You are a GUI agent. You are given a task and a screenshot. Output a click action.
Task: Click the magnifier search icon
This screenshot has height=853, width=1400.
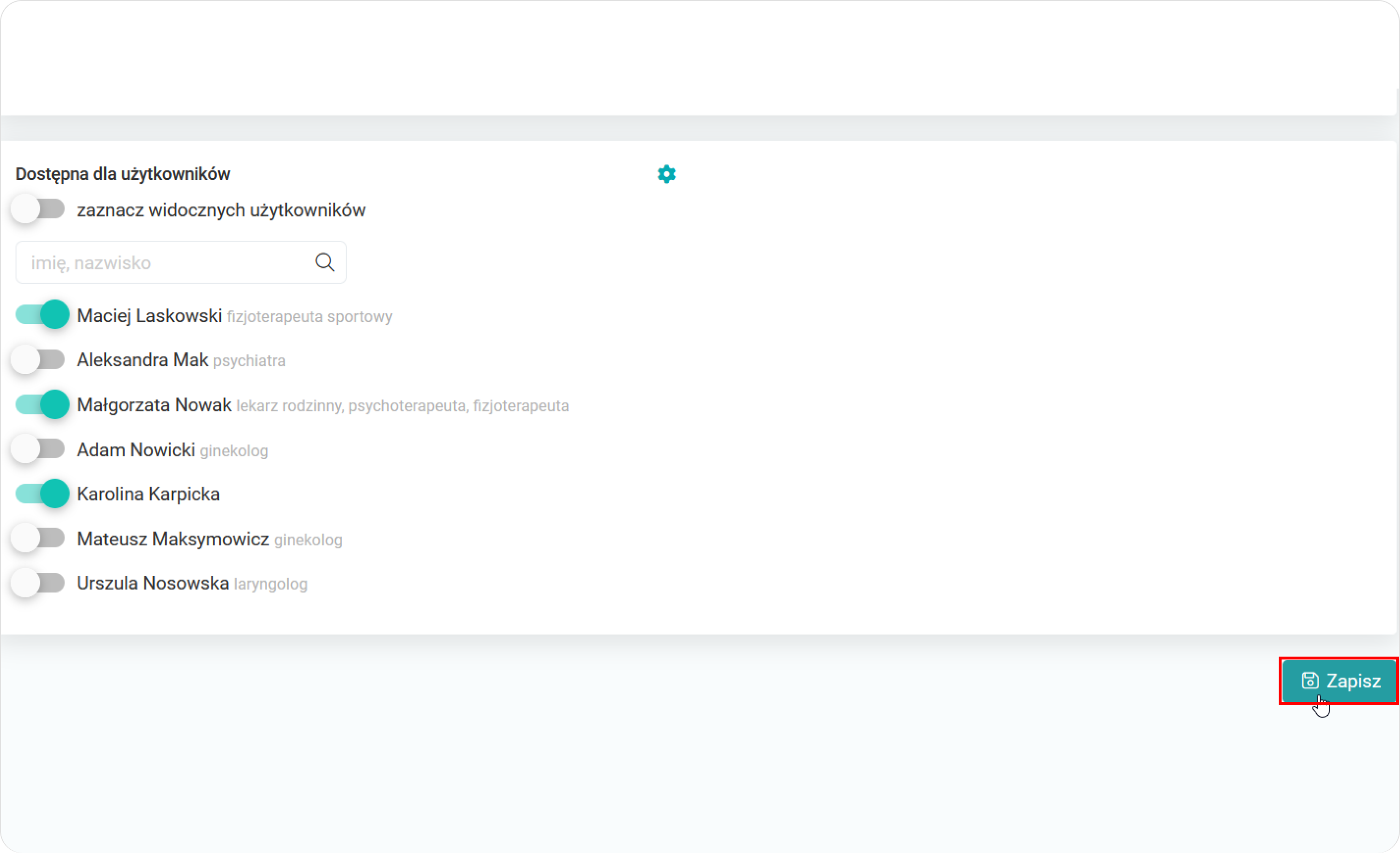pos(325,262)
